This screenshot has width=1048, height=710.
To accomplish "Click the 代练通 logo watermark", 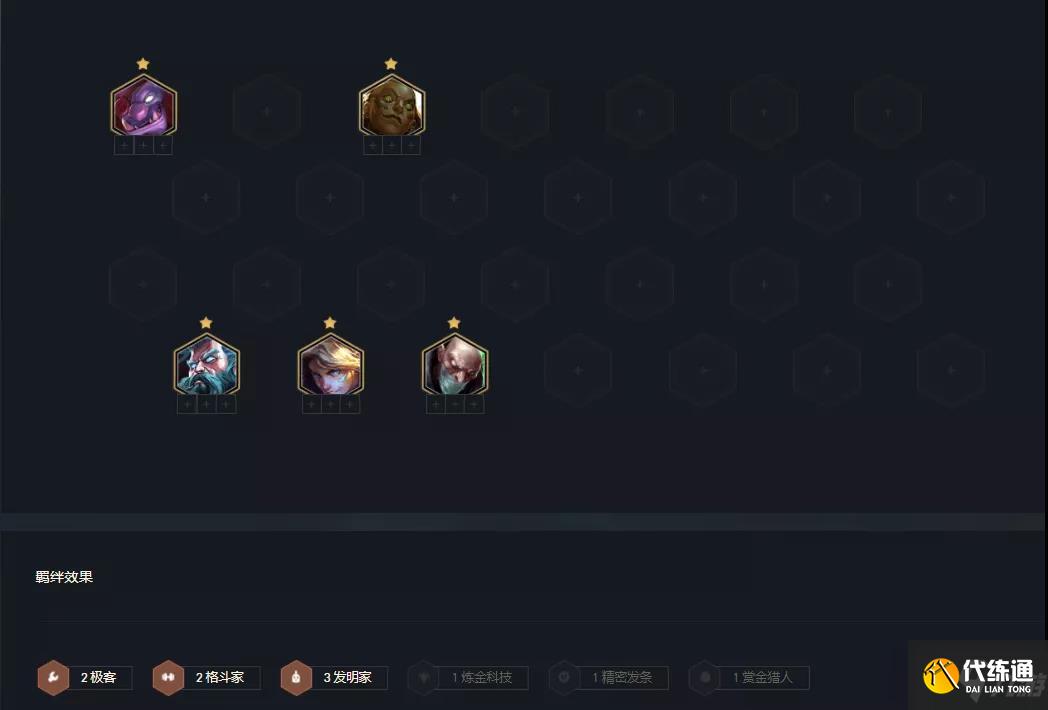I will point(978,675).
